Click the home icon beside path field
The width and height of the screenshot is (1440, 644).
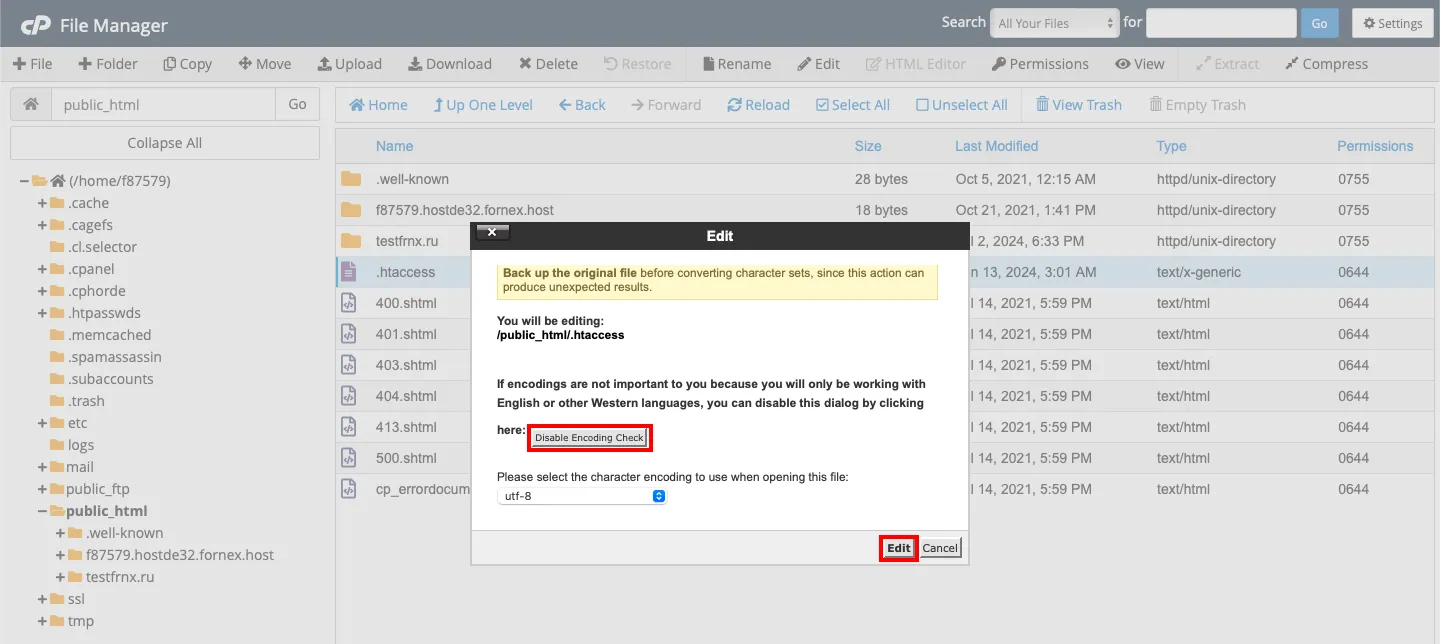tap(31, 104)
